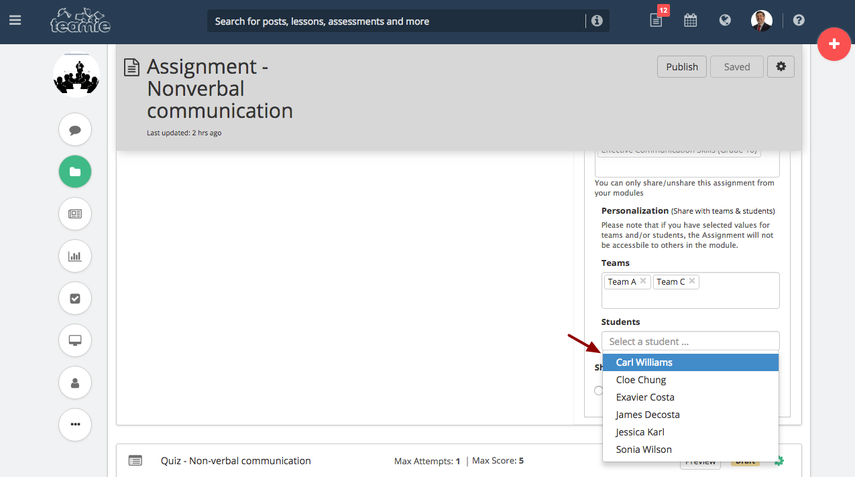The height and width of the screenshot is (477, 855).
Task: Click the Max Score: 5 text
Action: [x=498, y=461]
